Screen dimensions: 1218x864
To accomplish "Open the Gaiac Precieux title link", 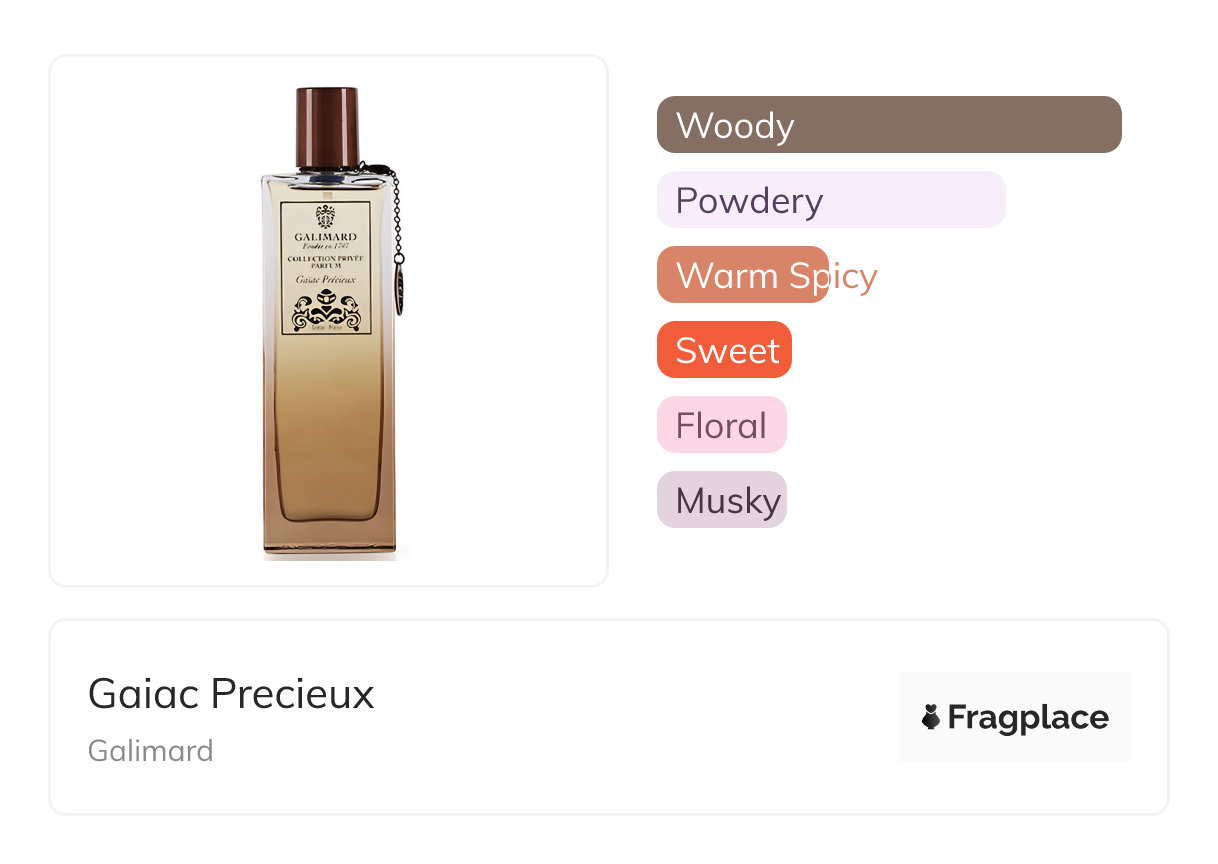I will [x=231, y=693].
